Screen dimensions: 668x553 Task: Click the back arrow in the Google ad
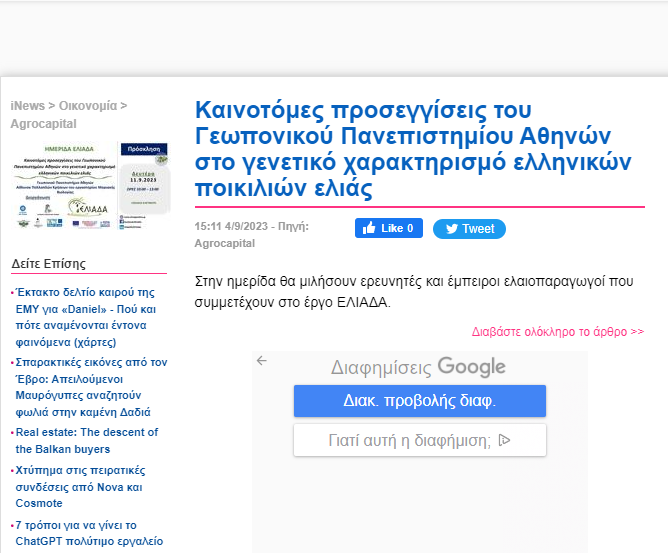click(x=262, y=361)
